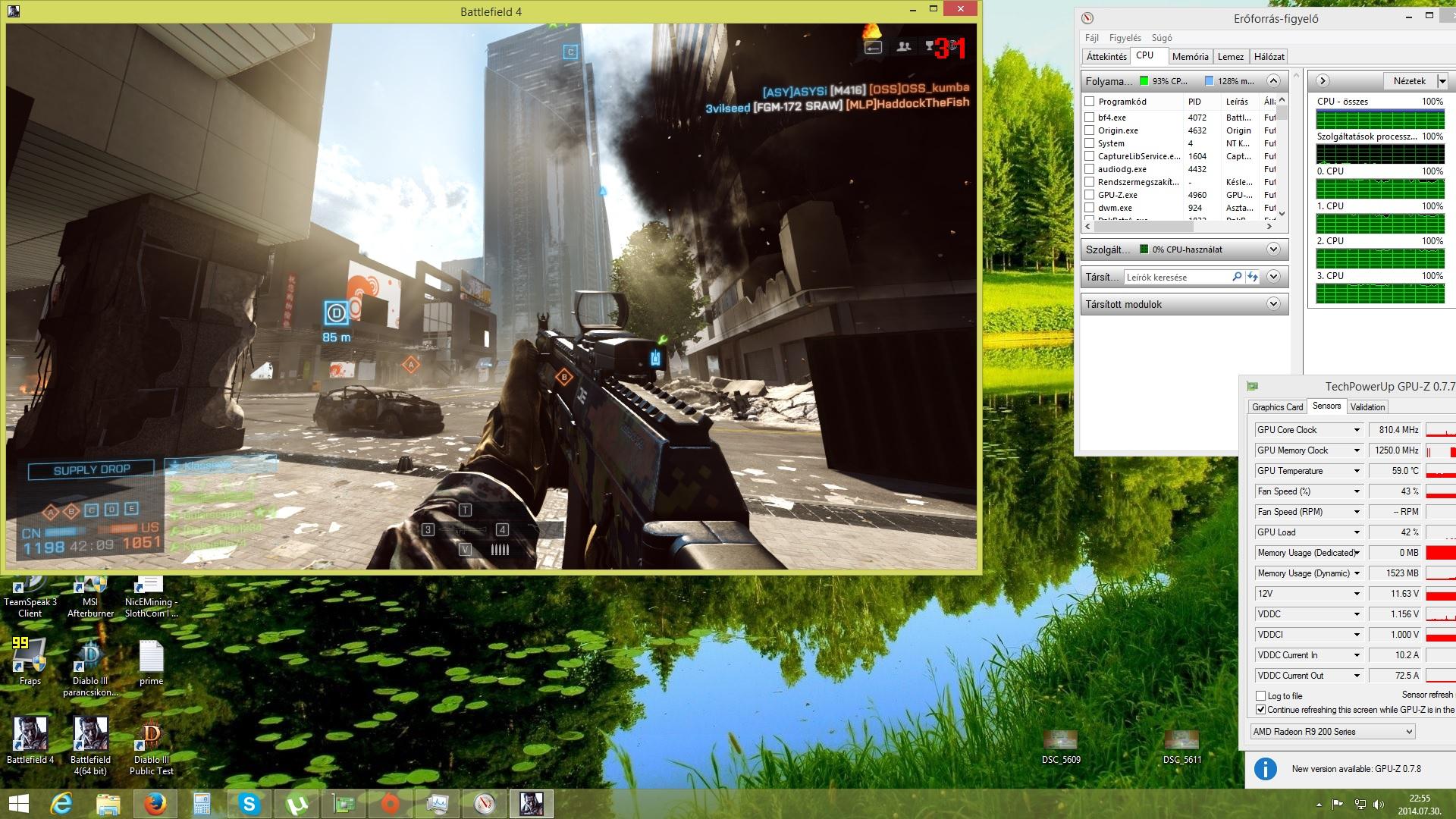The image size is (1456, 819).
Task: Tick the checkbox for bf4.exe process
Action: pos(1090,118)
